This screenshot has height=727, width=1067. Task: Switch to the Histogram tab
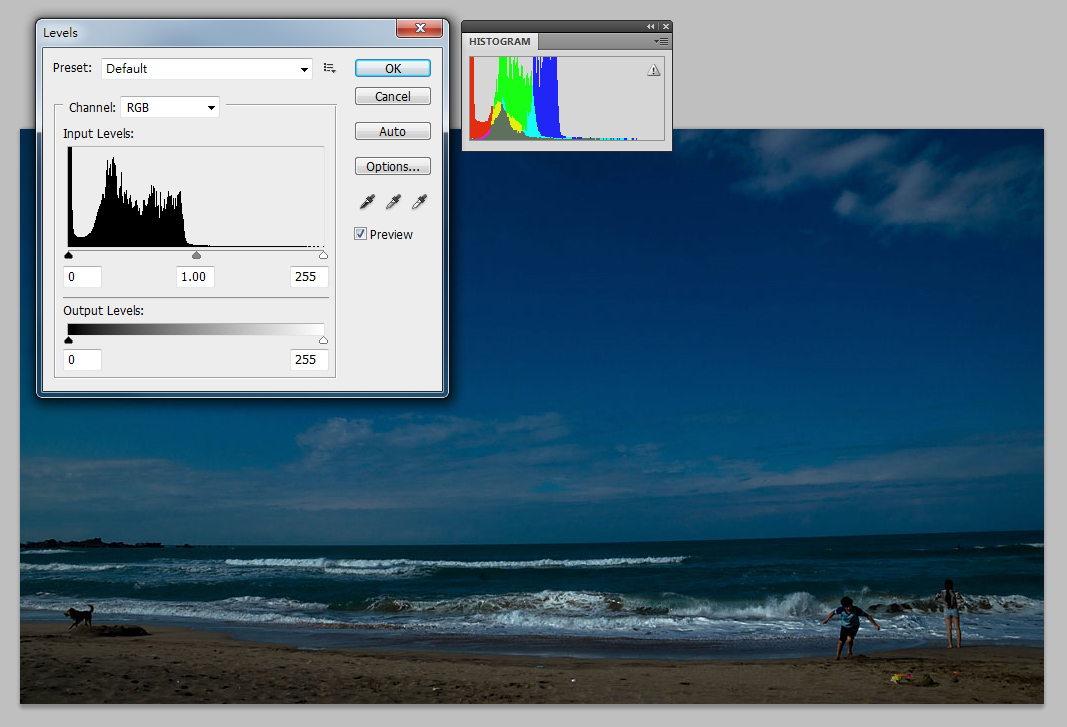[500, 42]
